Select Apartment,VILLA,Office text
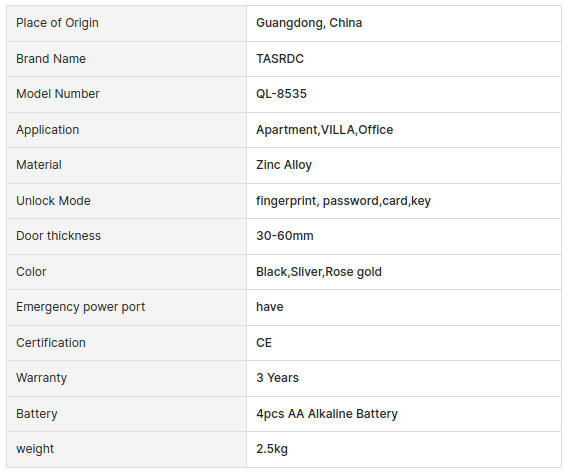The image size is (565, 472). pyautogui.click(x=324, y=130)
